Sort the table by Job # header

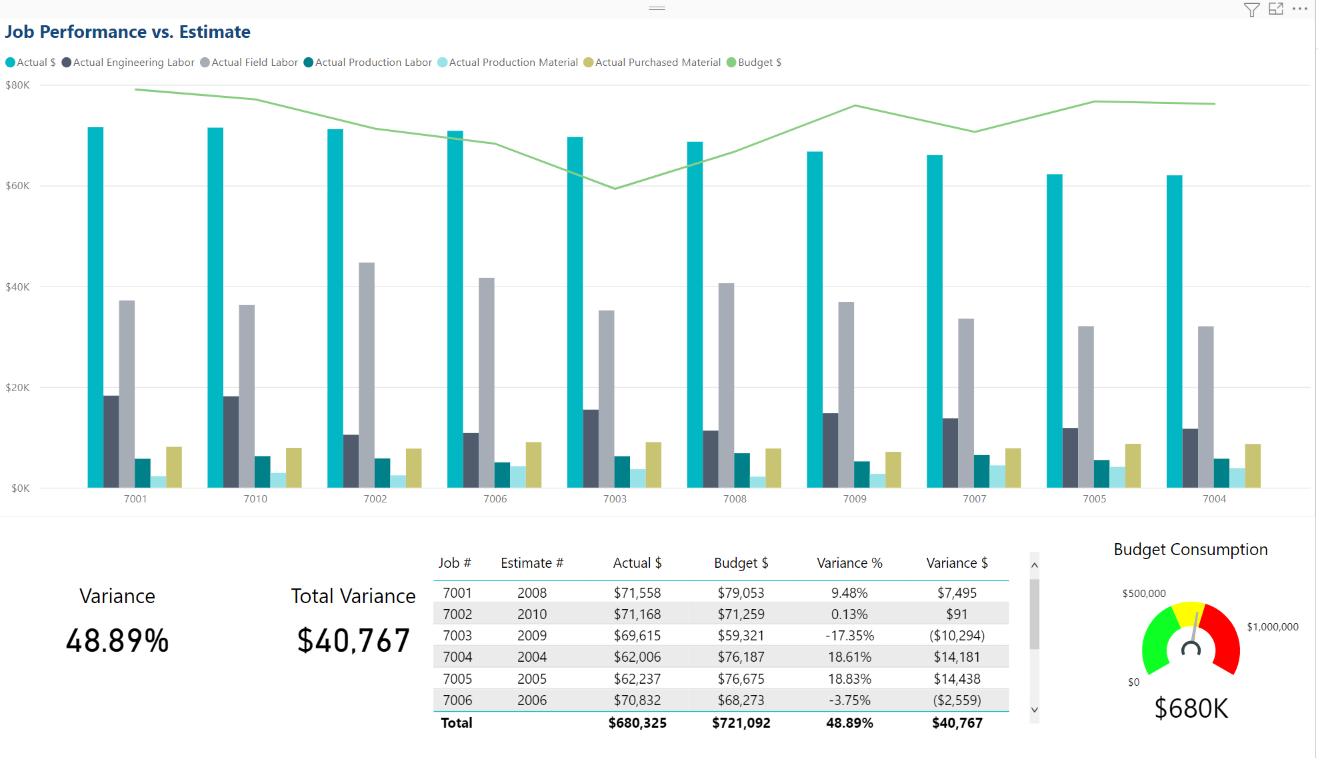point(455,563)
